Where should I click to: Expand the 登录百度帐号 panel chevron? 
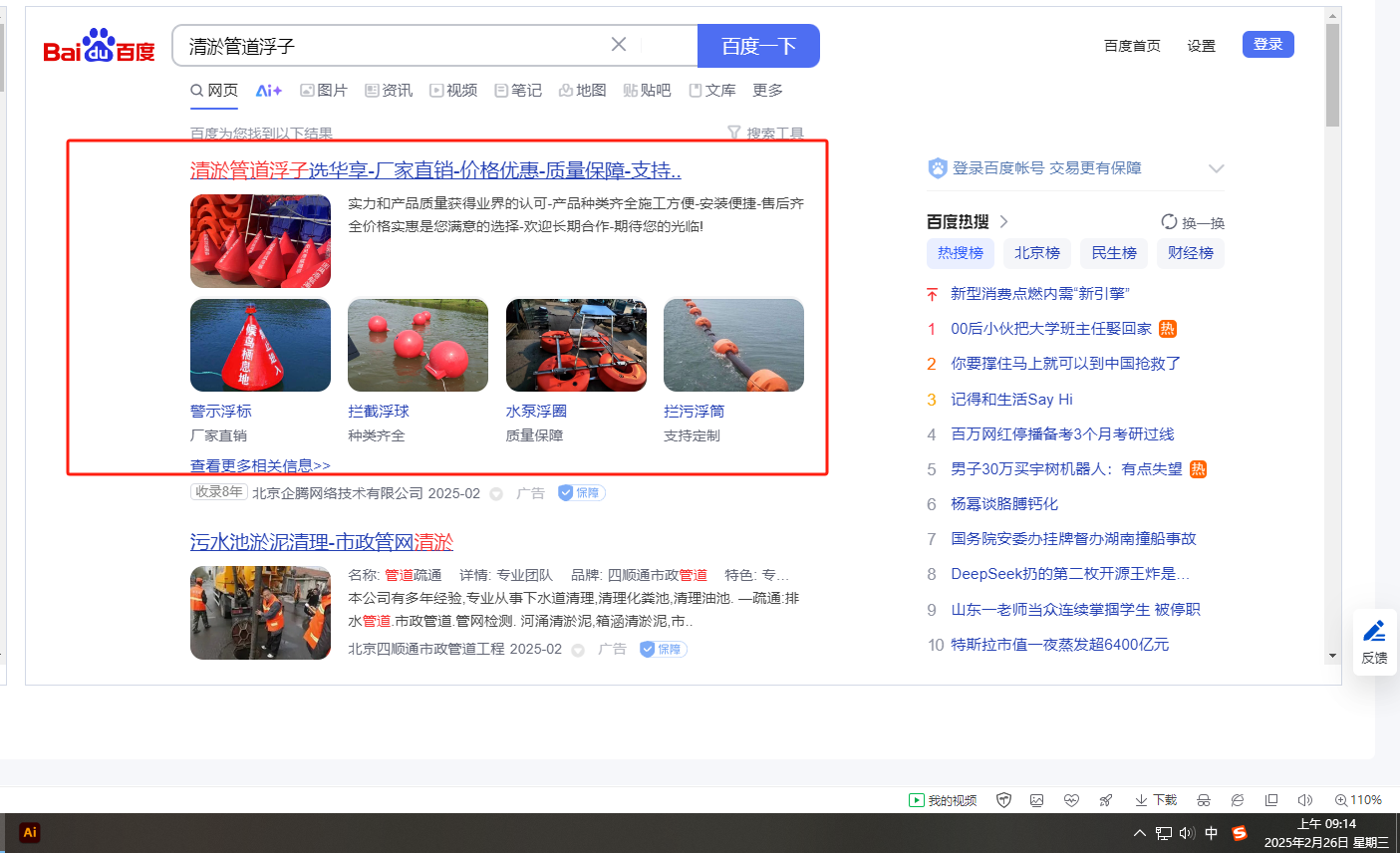pyautogui.click(x=1216, y=168)
